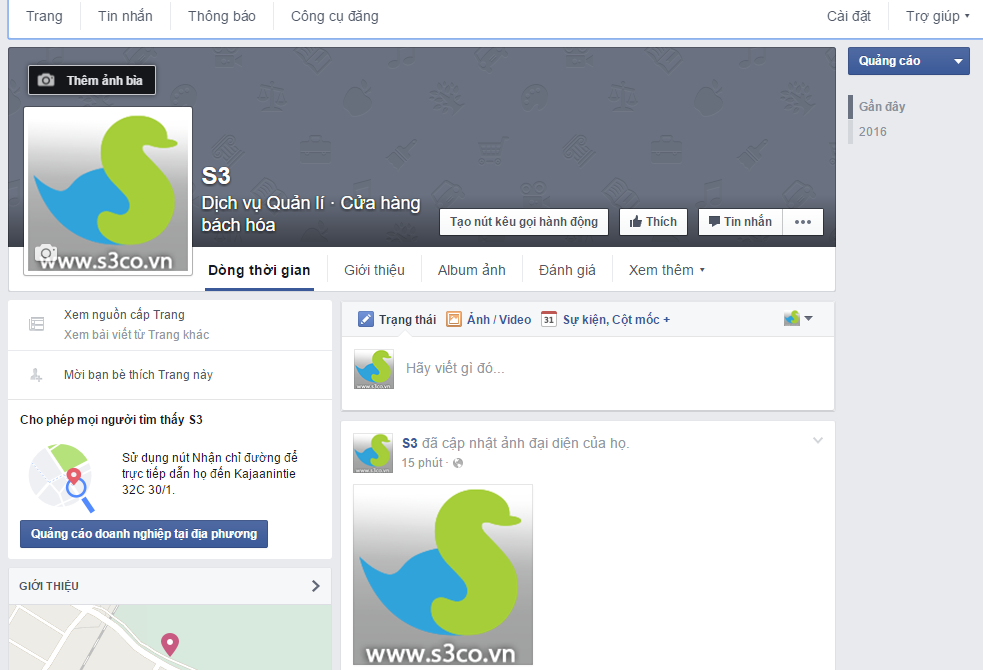Click the S3 avatar beside the post header
The width and height of the screenshot is (983, 670).
click(373, 453)
